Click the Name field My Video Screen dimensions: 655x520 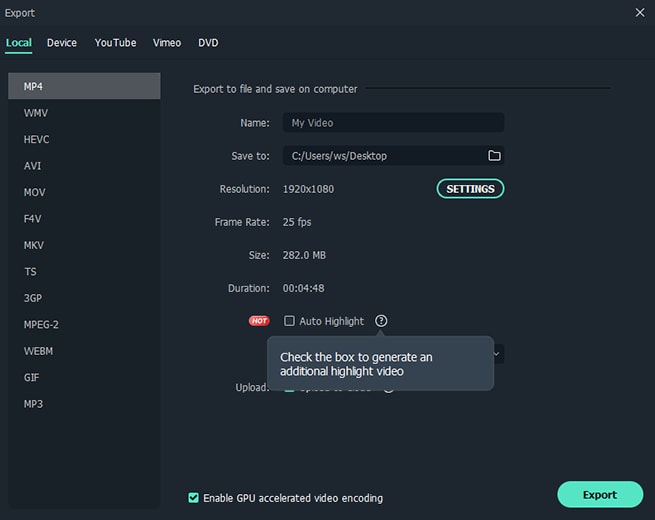pos(393,122)
